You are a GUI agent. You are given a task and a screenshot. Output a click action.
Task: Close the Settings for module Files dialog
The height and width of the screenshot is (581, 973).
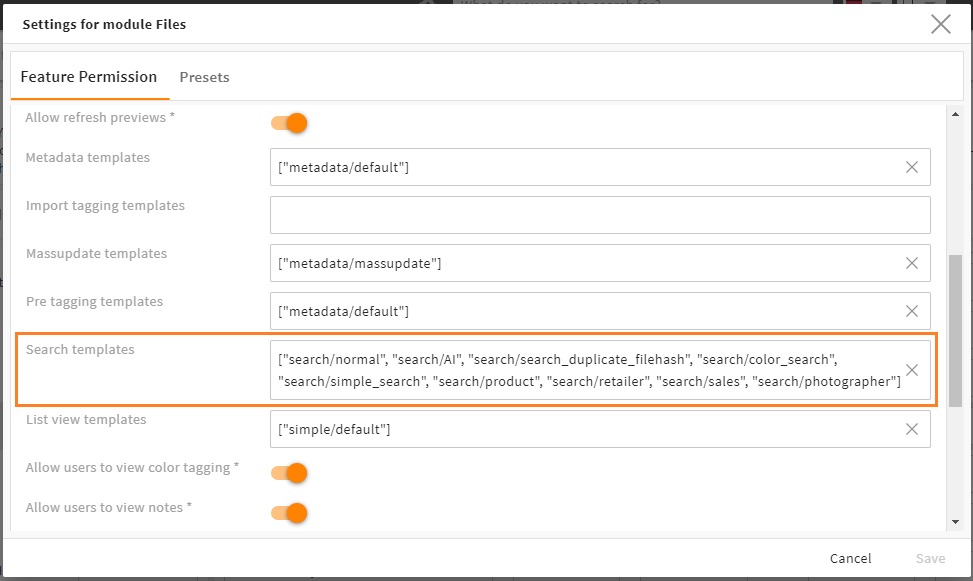point(941,24)
